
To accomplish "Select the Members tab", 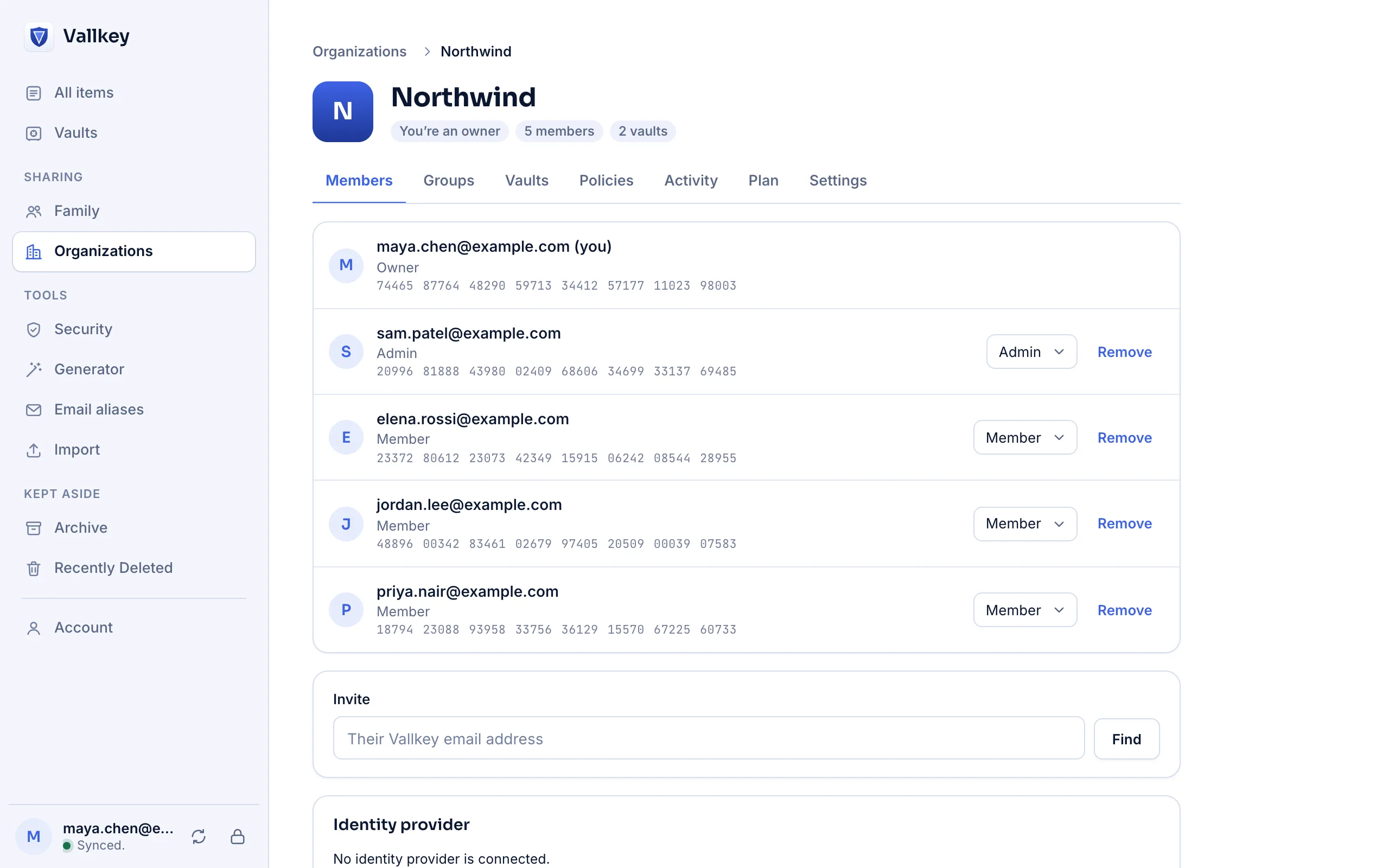I will [359, 180].
